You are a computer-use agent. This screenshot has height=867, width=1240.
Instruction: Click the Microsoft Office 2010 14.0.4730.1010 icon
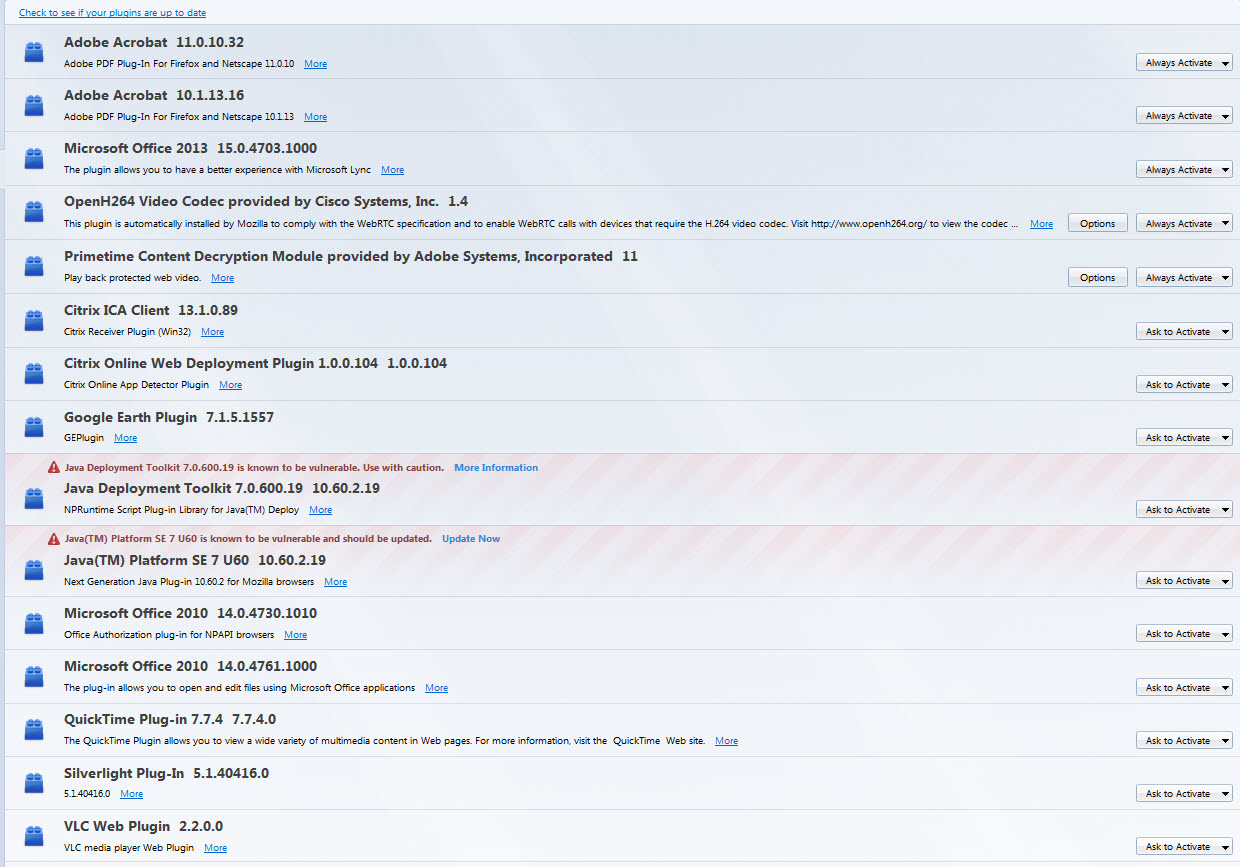point(34,623)
